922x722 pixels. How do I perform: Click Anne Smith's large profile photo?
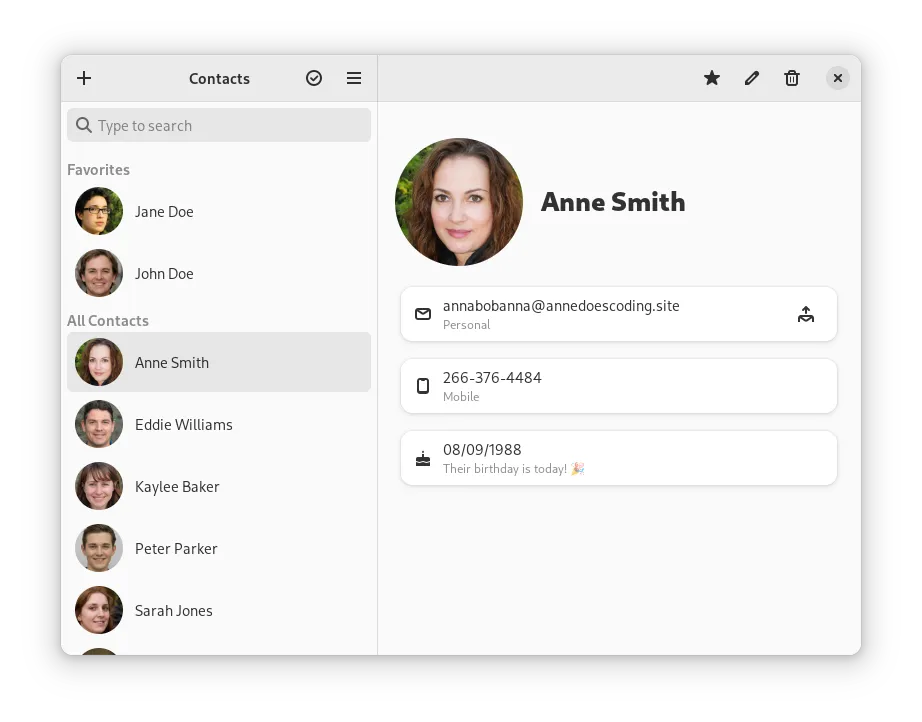coord(459,202)
